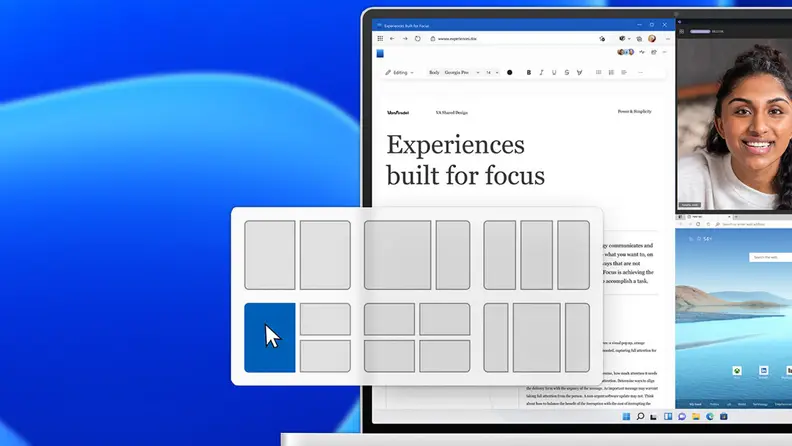Reload the page with the refresh icon
This screenshot has width=792, height=446.
pos(418,38)
